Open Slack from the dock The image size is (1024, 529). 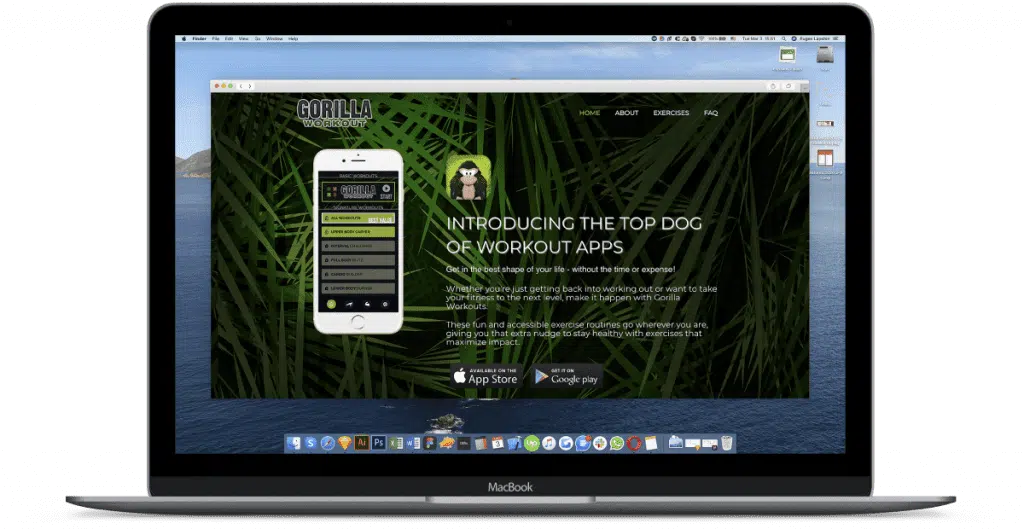tap(600, 443)
